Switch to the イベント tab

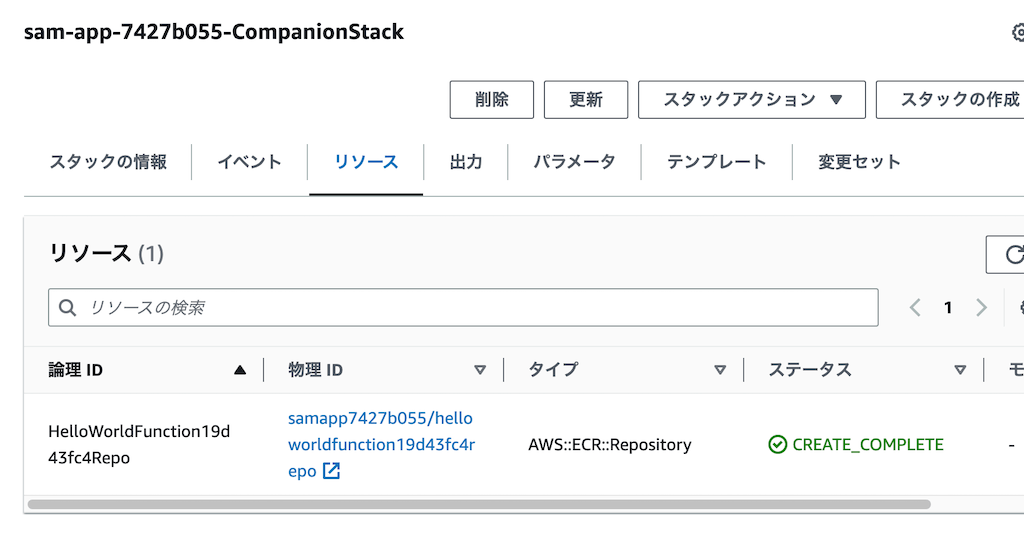pos(249,162)
